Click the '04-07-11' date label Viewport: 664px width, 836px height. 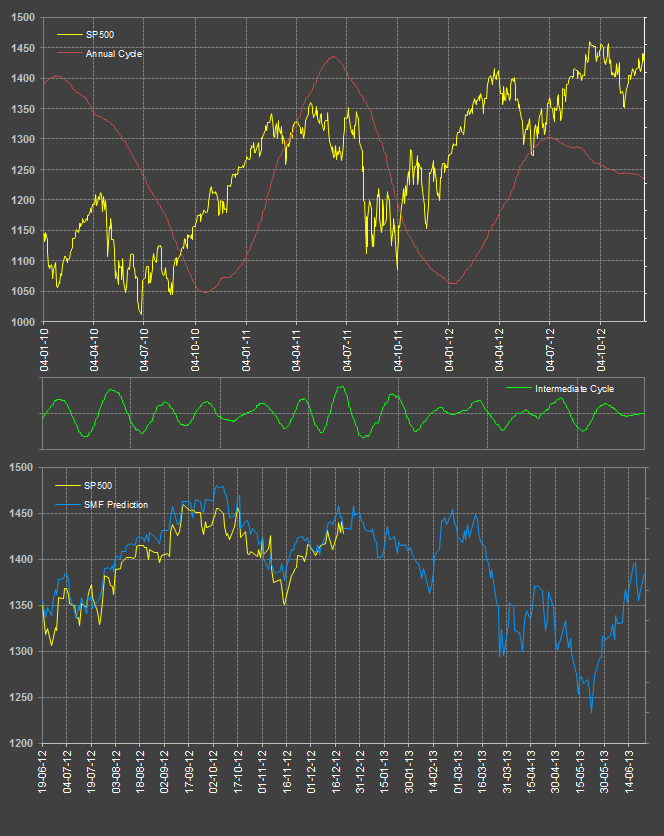tap(347, 350)
